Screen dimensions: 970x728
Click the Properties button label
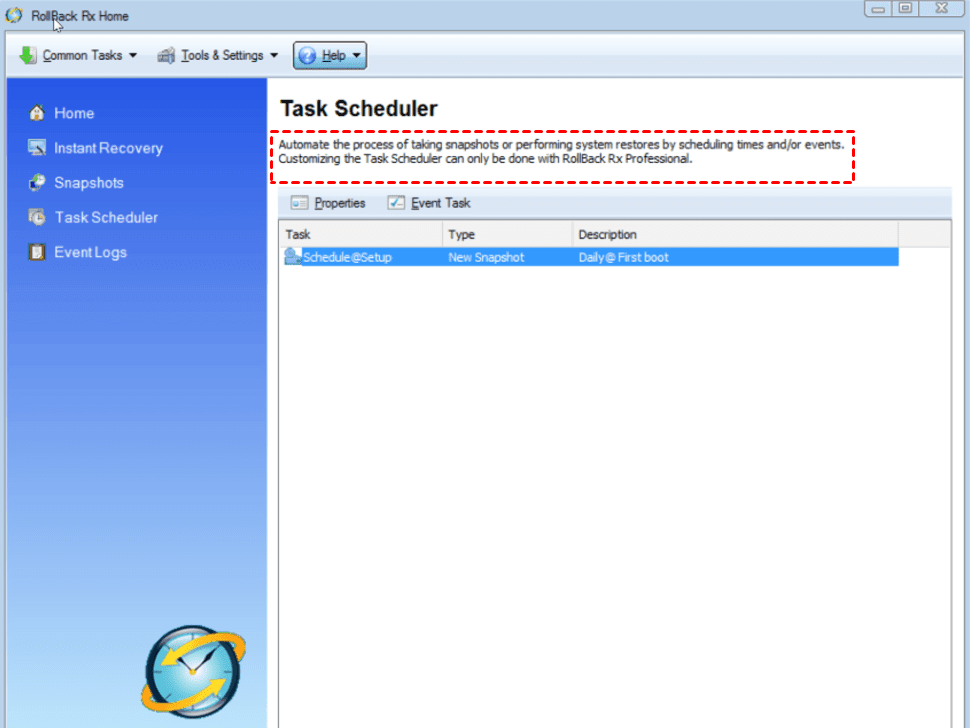[x=340, y=203]
